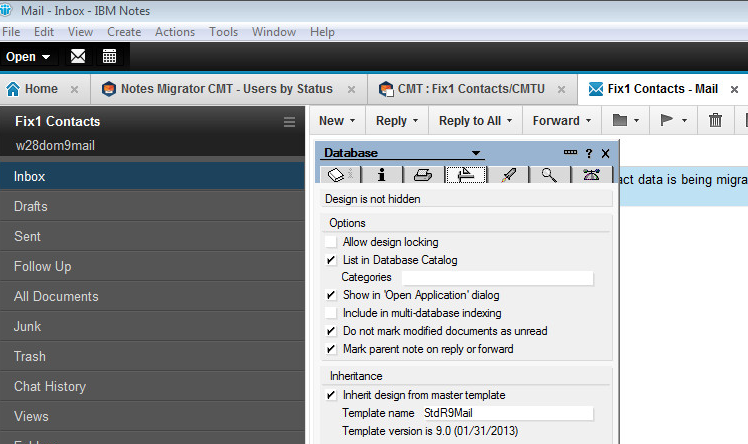Open the Trash folder
The height and width of the screenshot is (444, 748).
(152, 357)
